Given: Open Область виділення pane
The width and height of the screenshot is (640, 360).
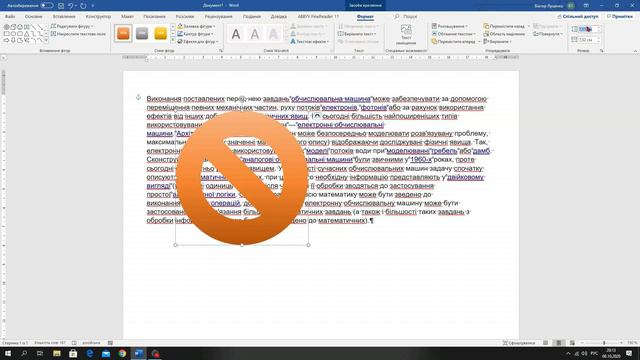Looking at the screenshot, I should (504, 34).
